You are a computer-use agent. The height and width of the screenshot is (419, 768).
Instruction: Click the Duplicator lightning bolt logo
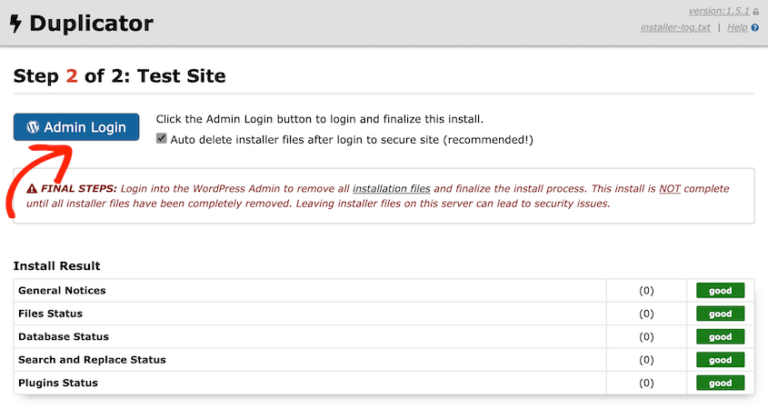[x=17, y=22]
